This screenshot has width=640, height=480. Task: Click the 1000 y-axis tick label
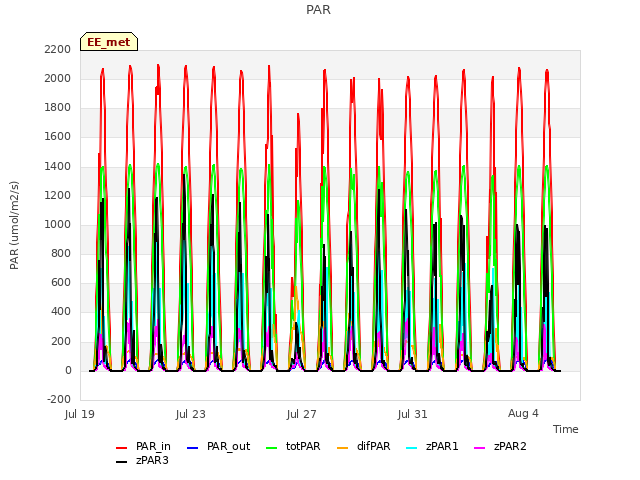58,224
